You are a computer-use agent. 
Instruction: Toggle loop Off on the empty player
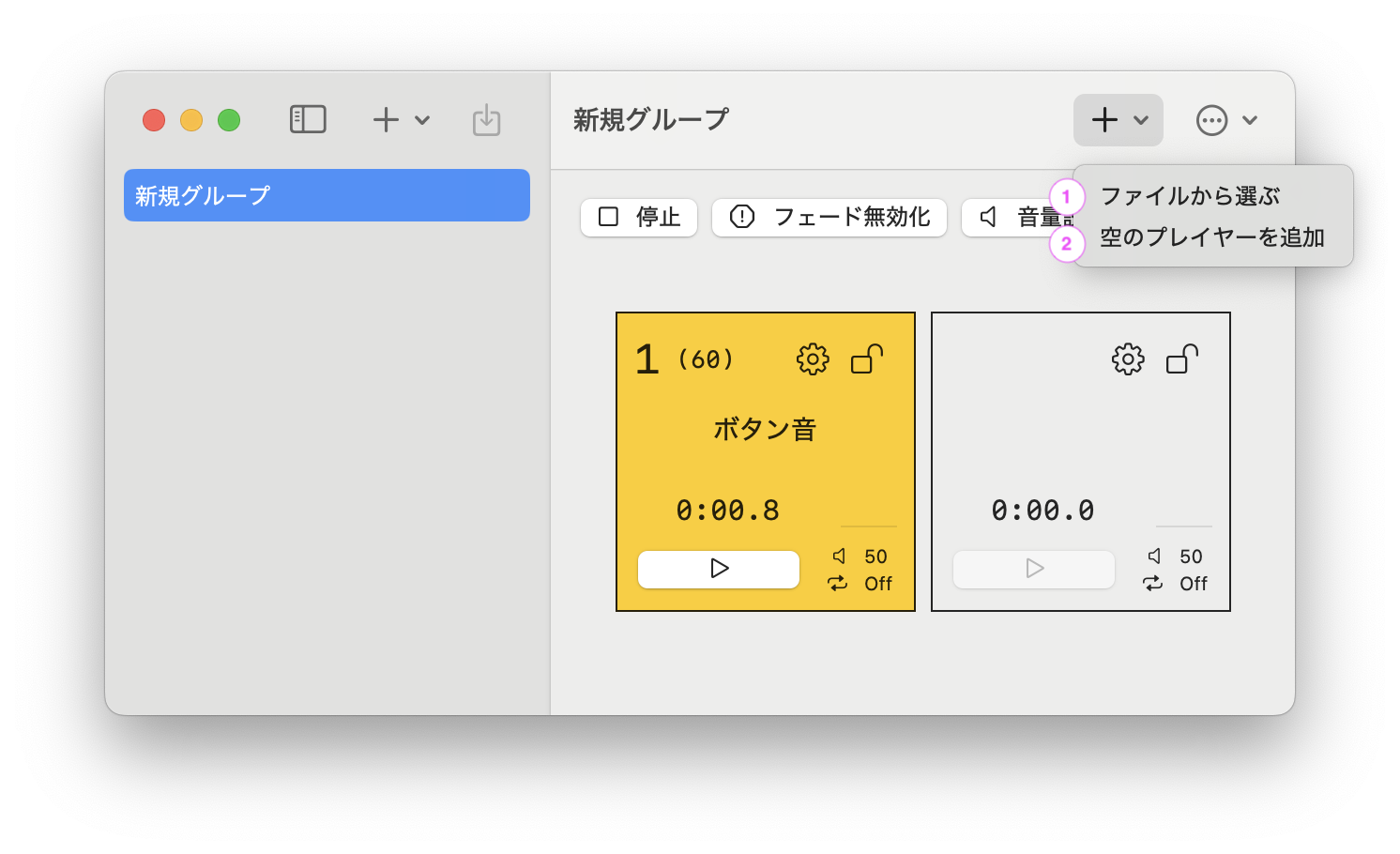[1194, 584]
